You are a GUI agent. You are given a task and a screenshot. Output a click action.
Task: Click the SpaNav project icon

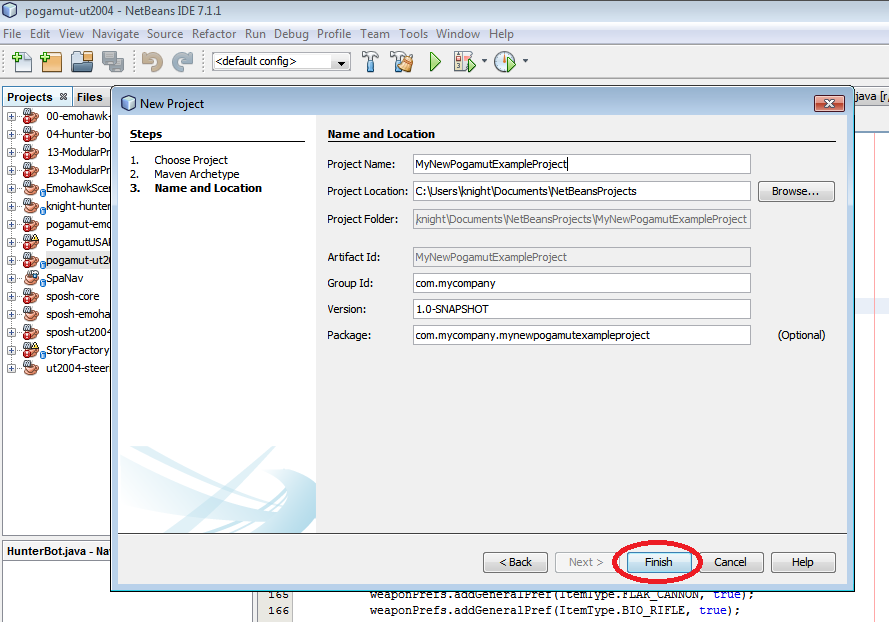click(x=32, y=278)
